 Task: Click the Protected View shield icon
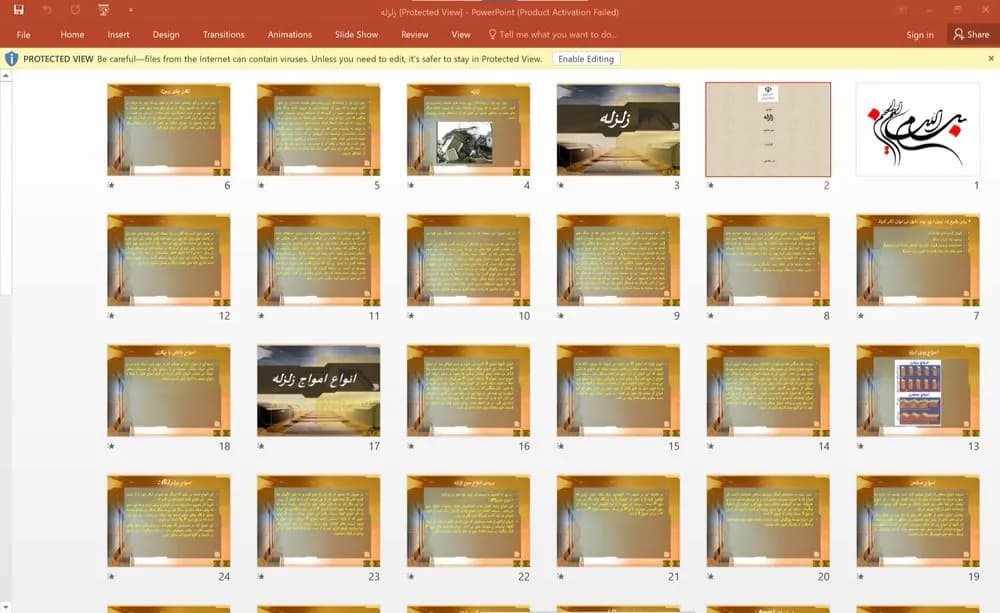(11, 59)
